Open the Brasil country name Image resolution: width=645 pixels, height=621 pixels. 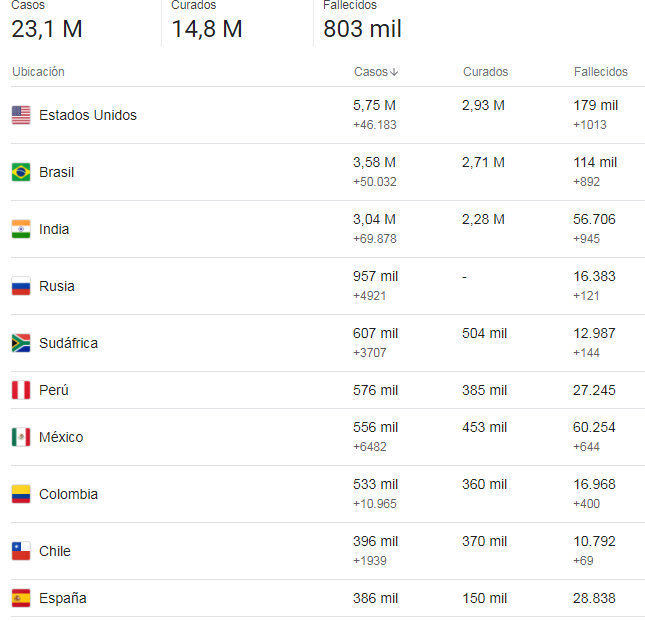56,172
